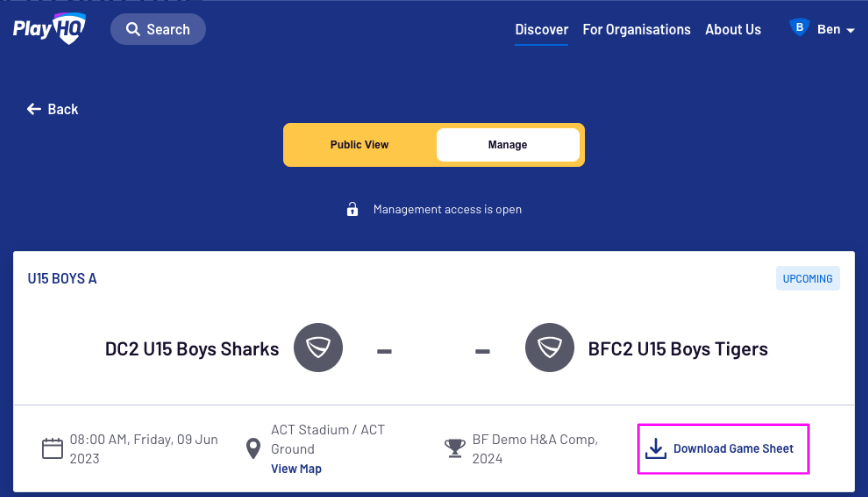
Task: Click the Download Game Sheet button
Action: 723,449
